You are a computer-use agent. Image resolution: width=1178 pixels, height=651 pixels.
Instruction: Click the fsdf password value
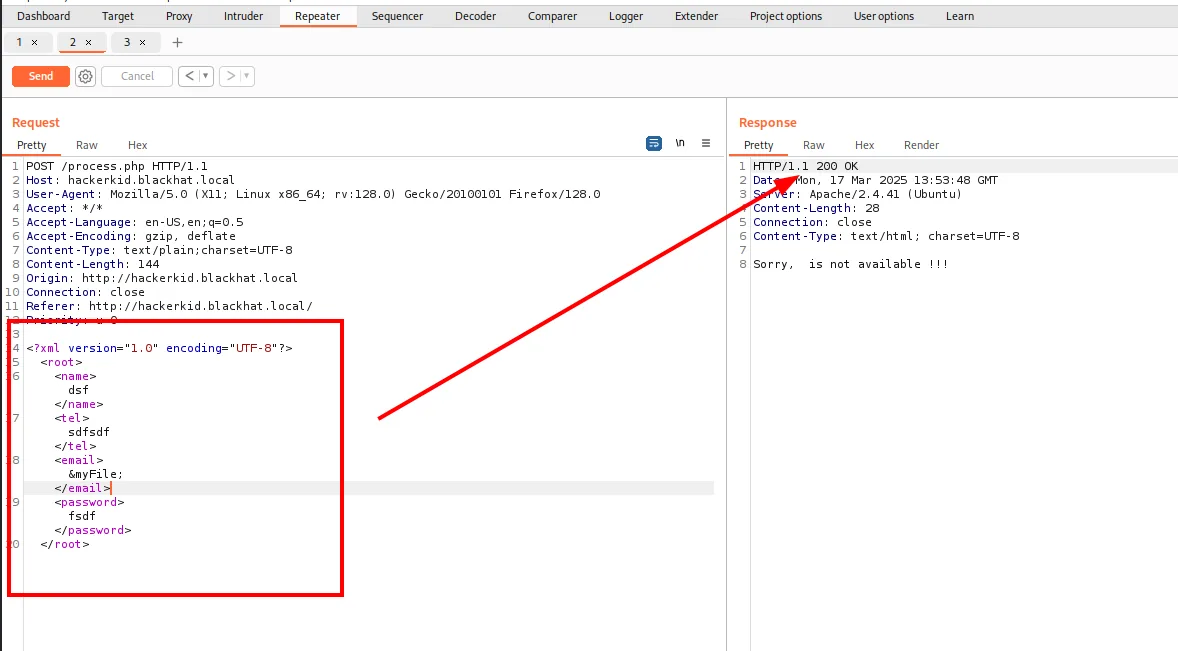pyautogui.click(x=82, y=516)
